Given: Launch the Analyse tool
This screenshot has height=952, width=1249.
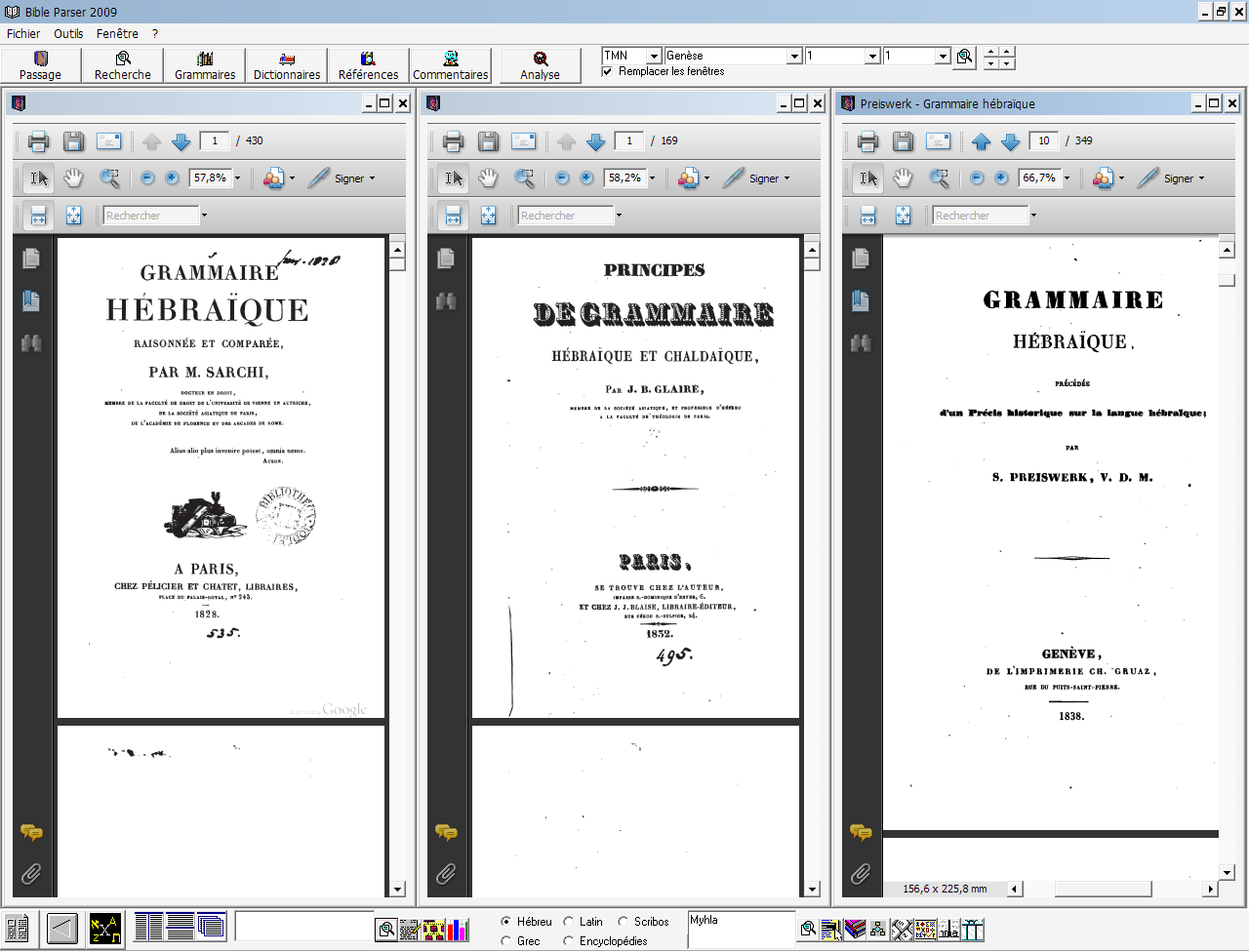Looking at the screenshot, I should click(541, 65).
